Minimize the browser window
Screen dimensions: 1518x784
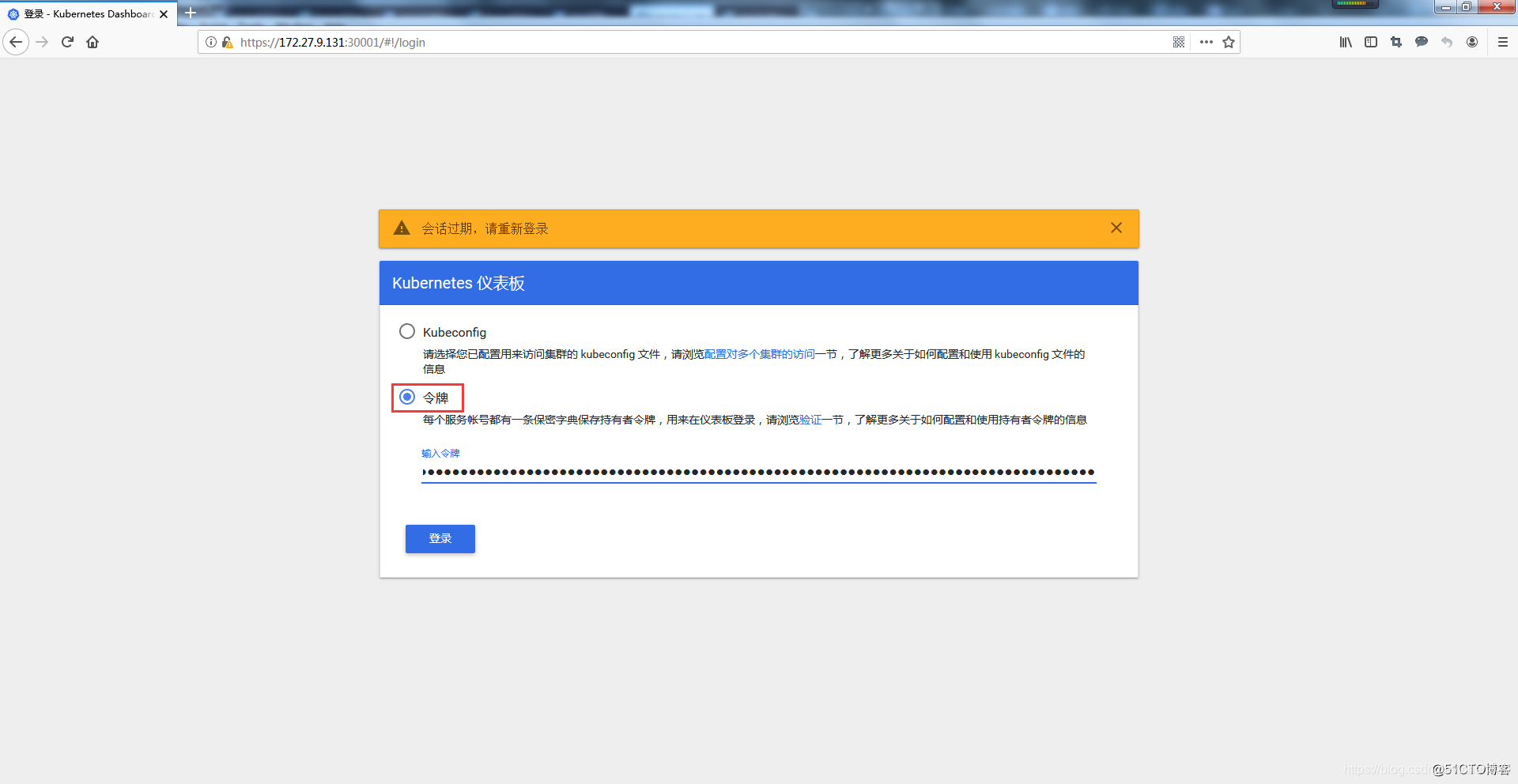click(1445, 7)
